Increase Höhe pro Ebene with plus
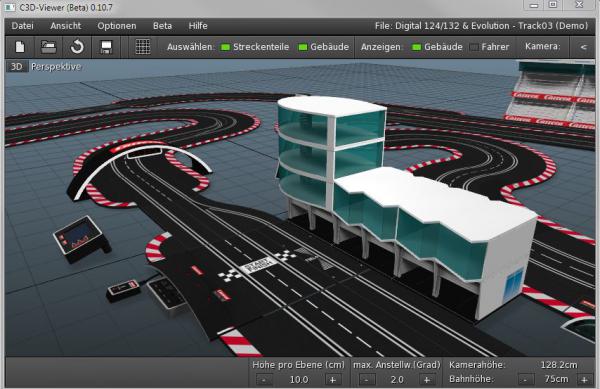Viewport: 600px width, 389px height. coord(333,379)
